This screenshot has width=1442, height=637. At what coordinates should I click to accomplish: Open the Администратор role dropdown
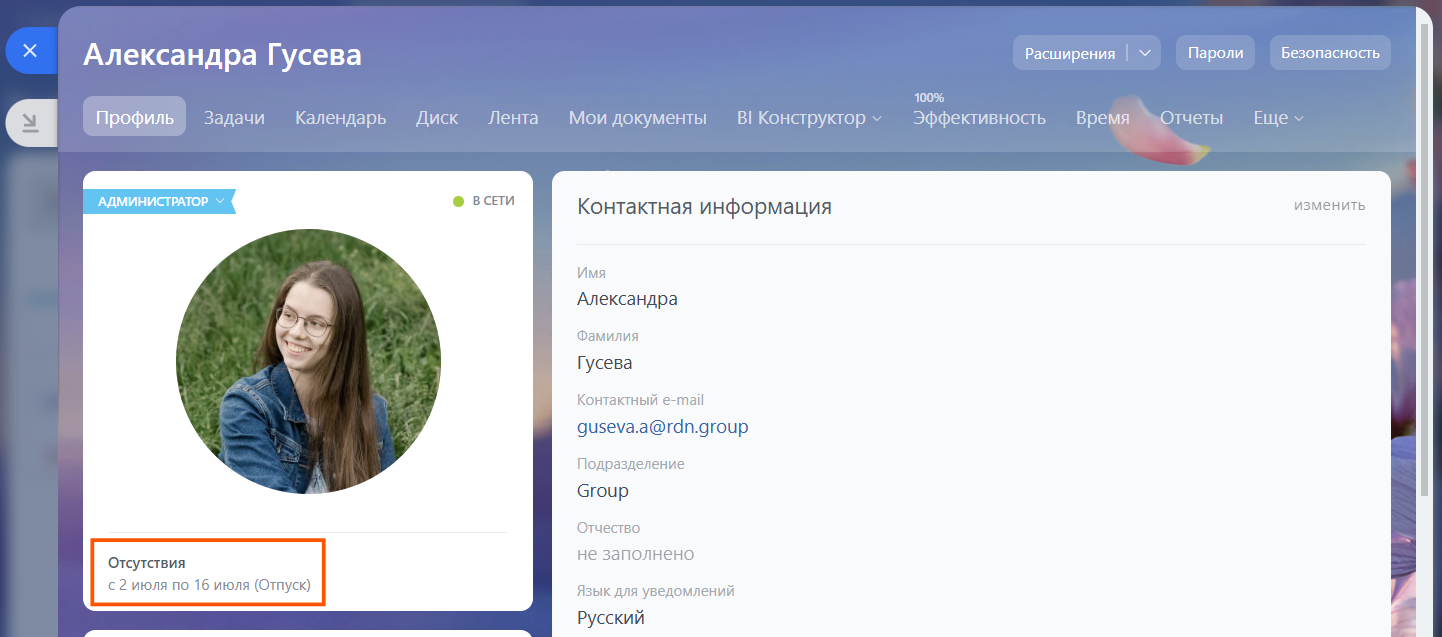click(x=158, y=201)
